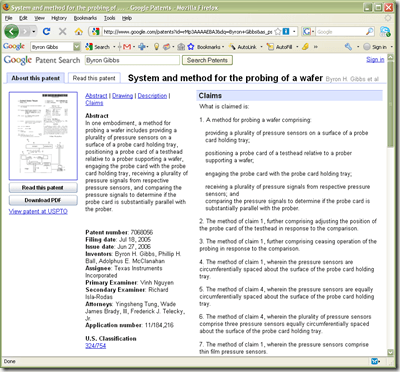Screen dimensions: 400x372
Task: Open the address bar history dropdown
Action: pos(294,32)
